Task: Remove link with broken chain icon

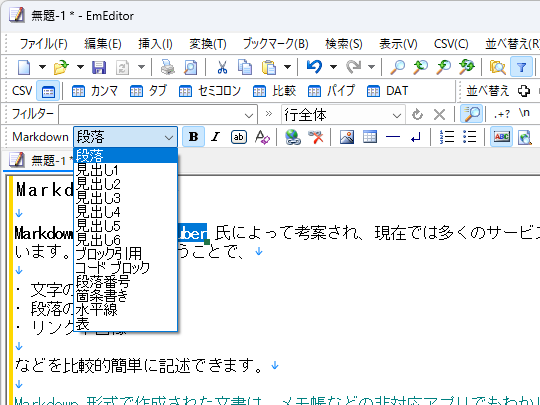Action: pos(316,137)
